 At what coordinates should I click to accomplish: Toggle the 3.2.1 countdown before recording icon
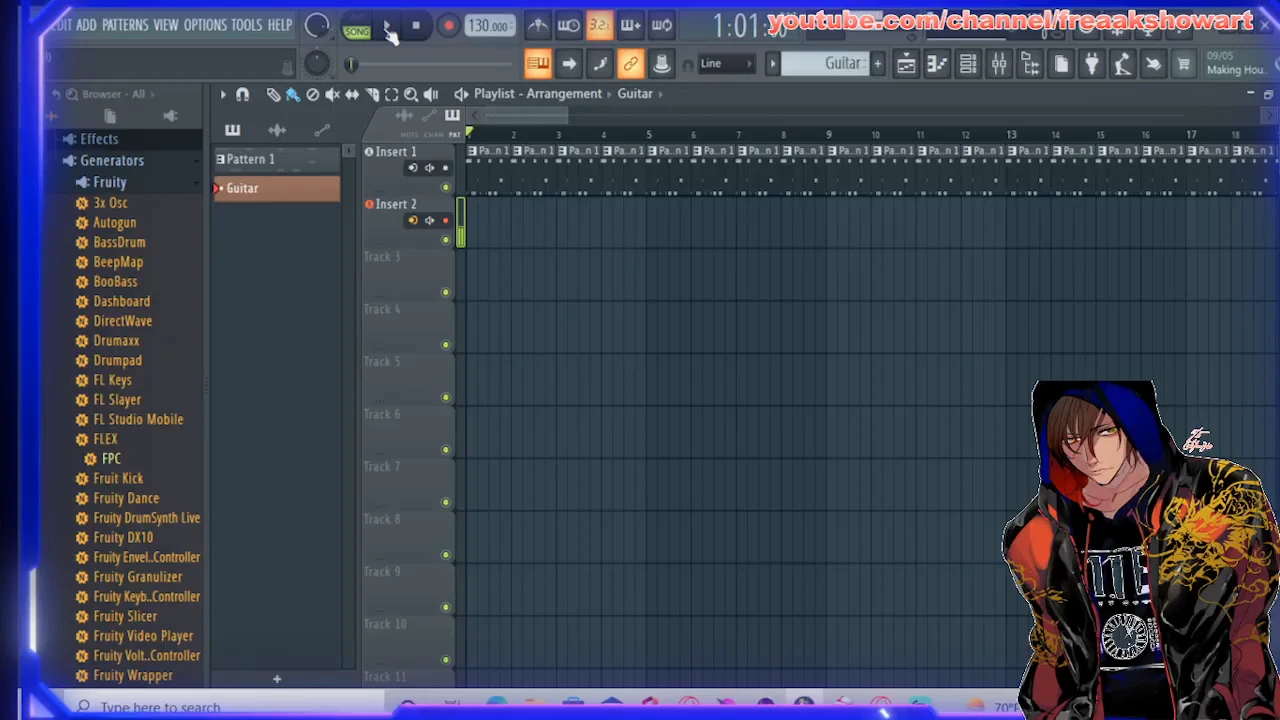(x=599, y=25)
